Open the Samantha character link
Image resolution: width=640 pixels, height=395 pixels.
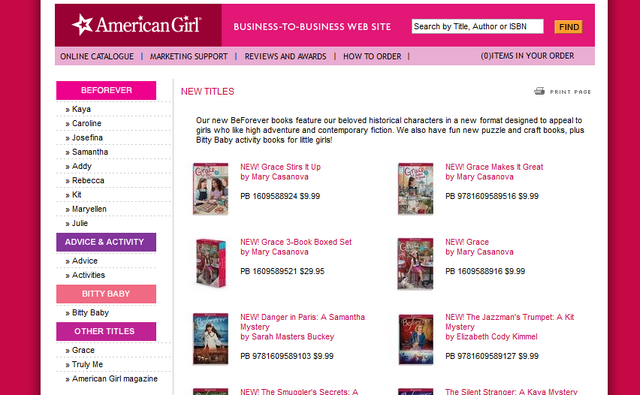click(90, 152)
